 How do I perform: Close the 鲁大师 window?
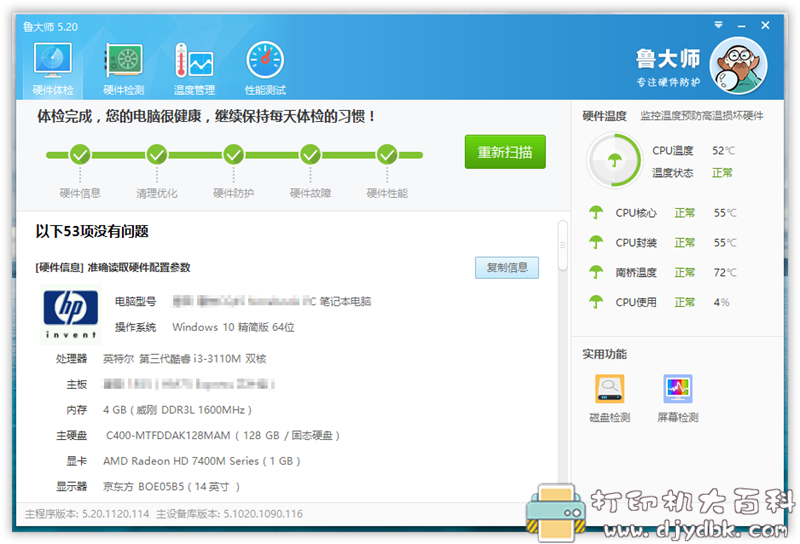coord(765,25)
